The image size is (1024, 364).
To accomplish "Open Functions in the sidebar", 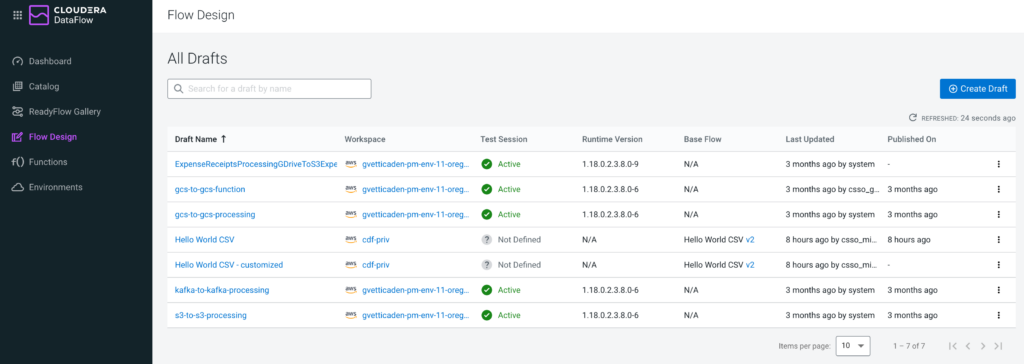I will (x=40, y=162).
